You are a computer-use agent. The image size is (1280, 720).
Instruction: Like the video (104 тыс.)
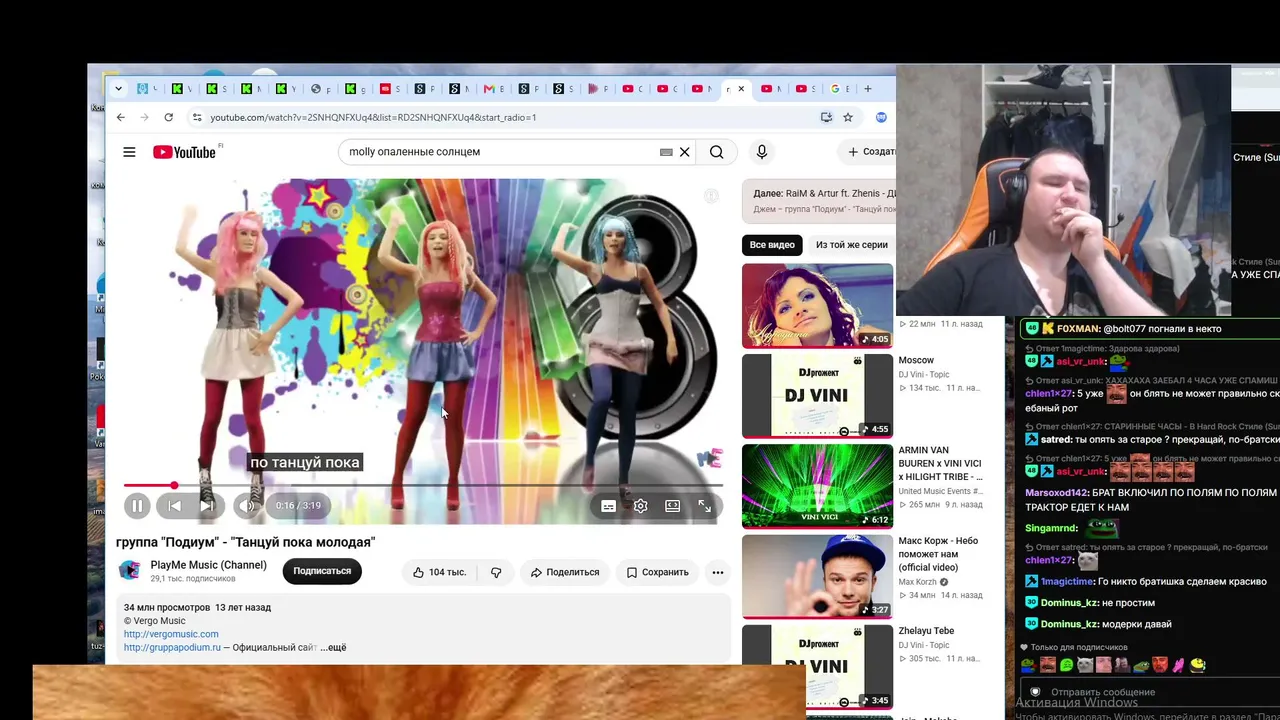pyautogui.click(x=440, y=572)
